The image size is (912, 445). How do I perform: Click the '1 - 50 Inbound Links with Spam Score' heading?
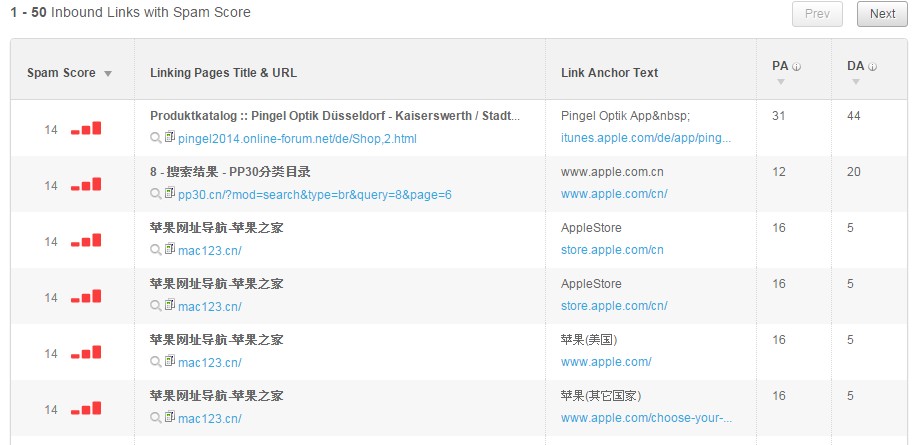click(130, 12)
